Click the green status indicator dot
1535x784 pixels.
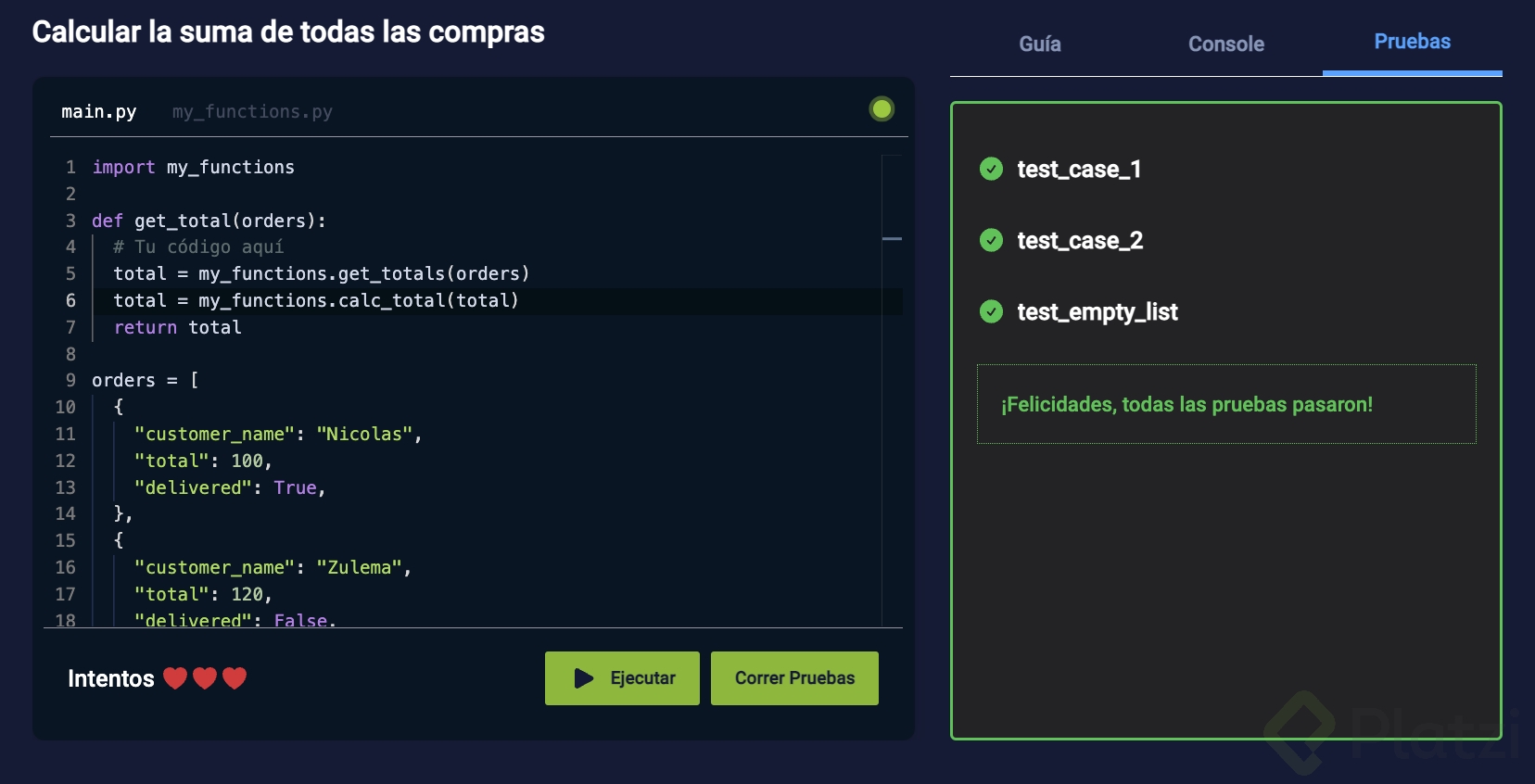pyautogui.click(x=882, y=109)
